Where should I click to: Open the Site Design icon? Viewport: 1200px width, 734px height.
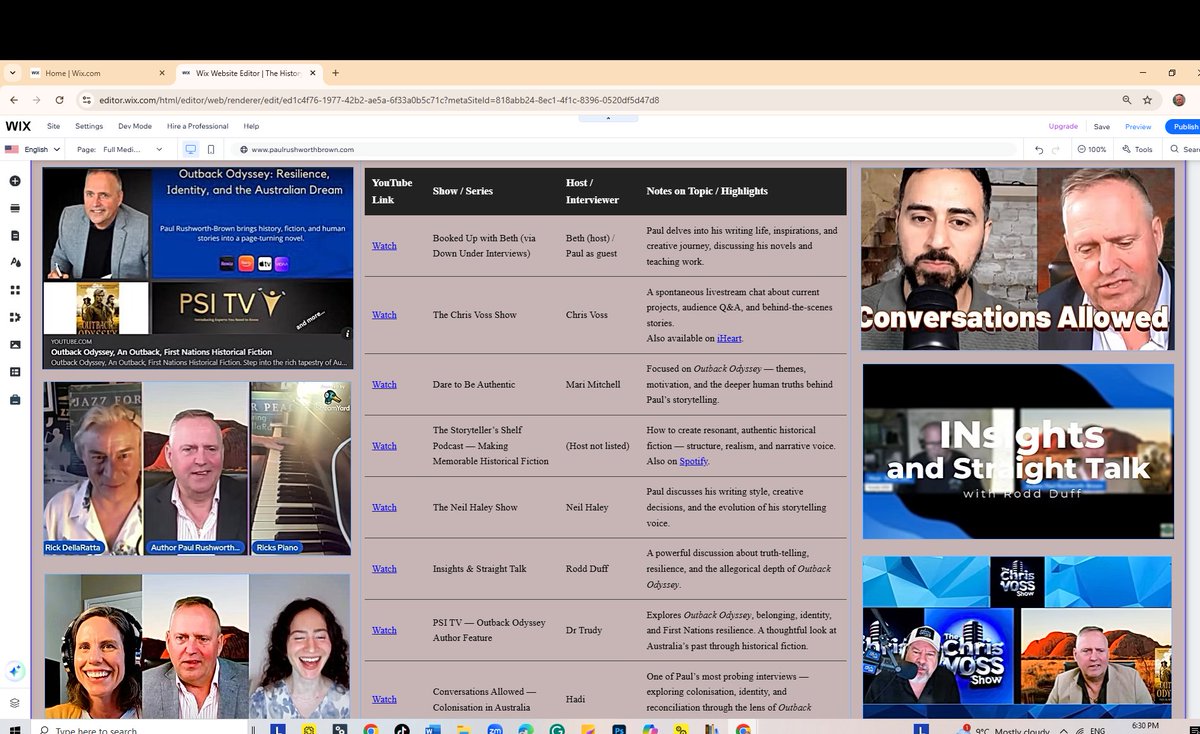15,263
